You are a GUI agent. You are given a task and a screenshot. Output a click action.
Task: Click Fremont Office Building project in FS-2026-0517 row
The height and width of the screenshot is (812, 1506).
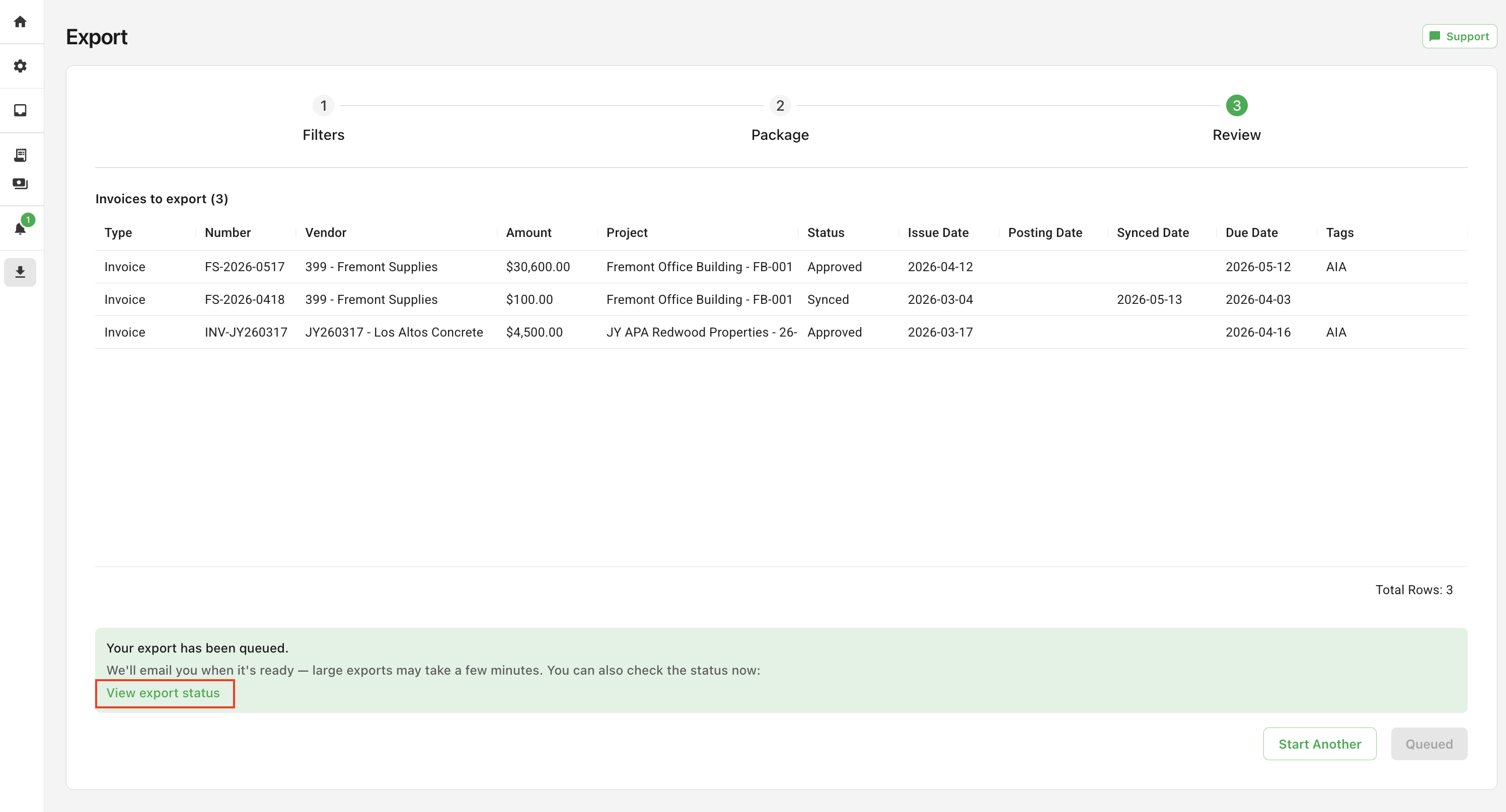[x=699, y=267]
